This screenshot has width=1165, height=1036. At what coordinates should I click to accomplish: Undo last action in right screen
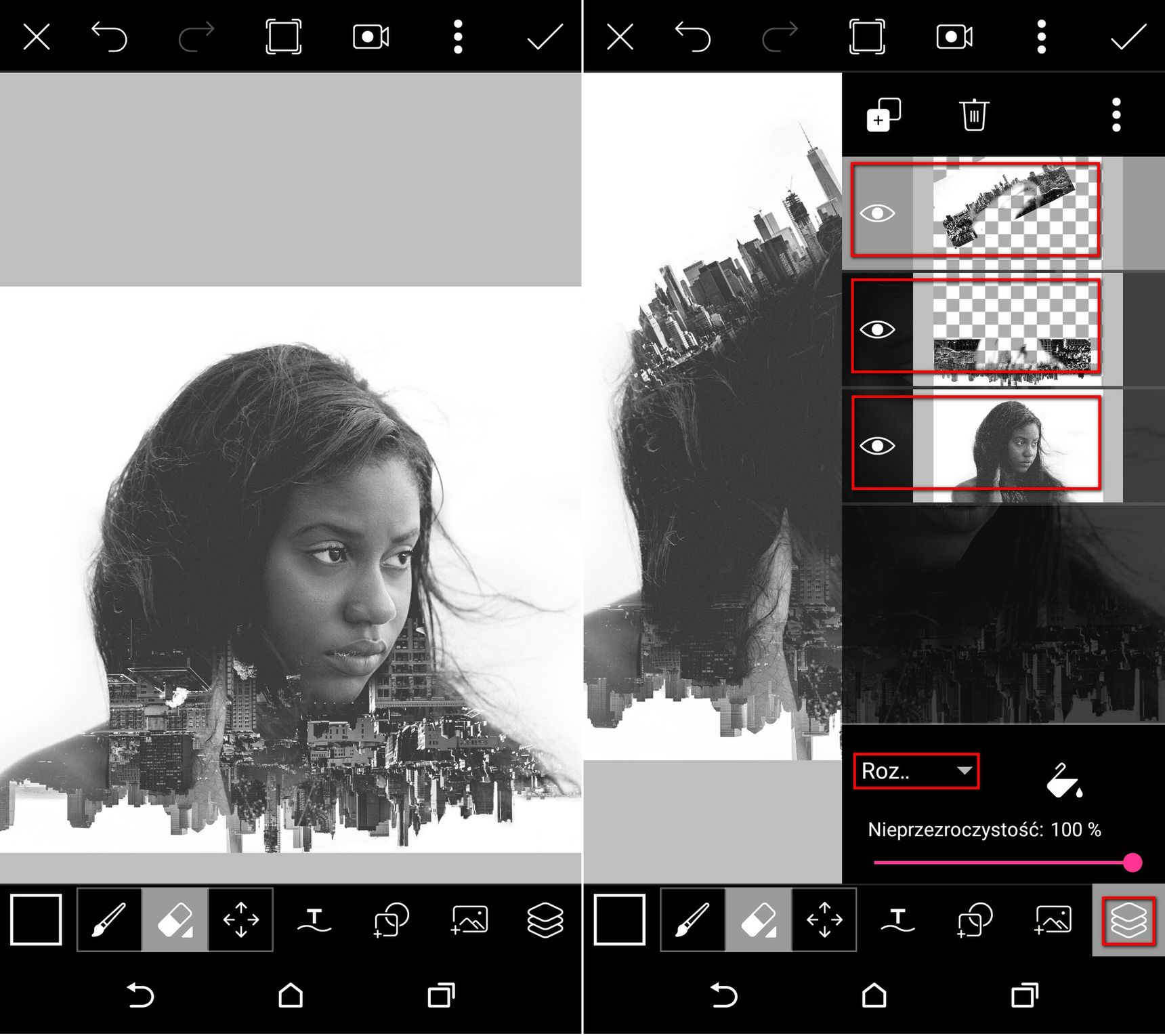[692, 37]
